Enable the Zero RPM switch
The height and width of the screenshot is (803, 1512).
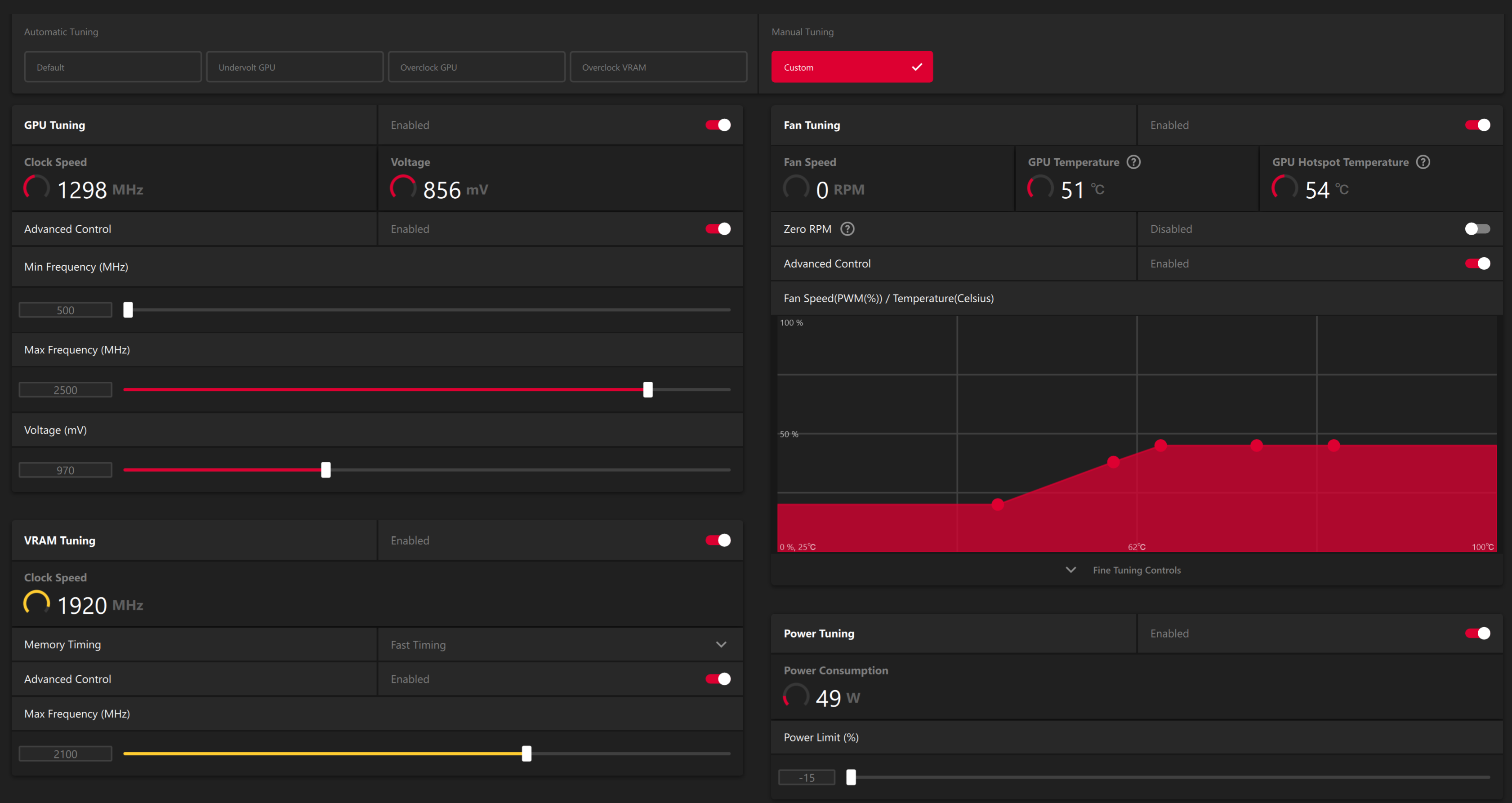pyautogui.click(x=1477, y=229)
